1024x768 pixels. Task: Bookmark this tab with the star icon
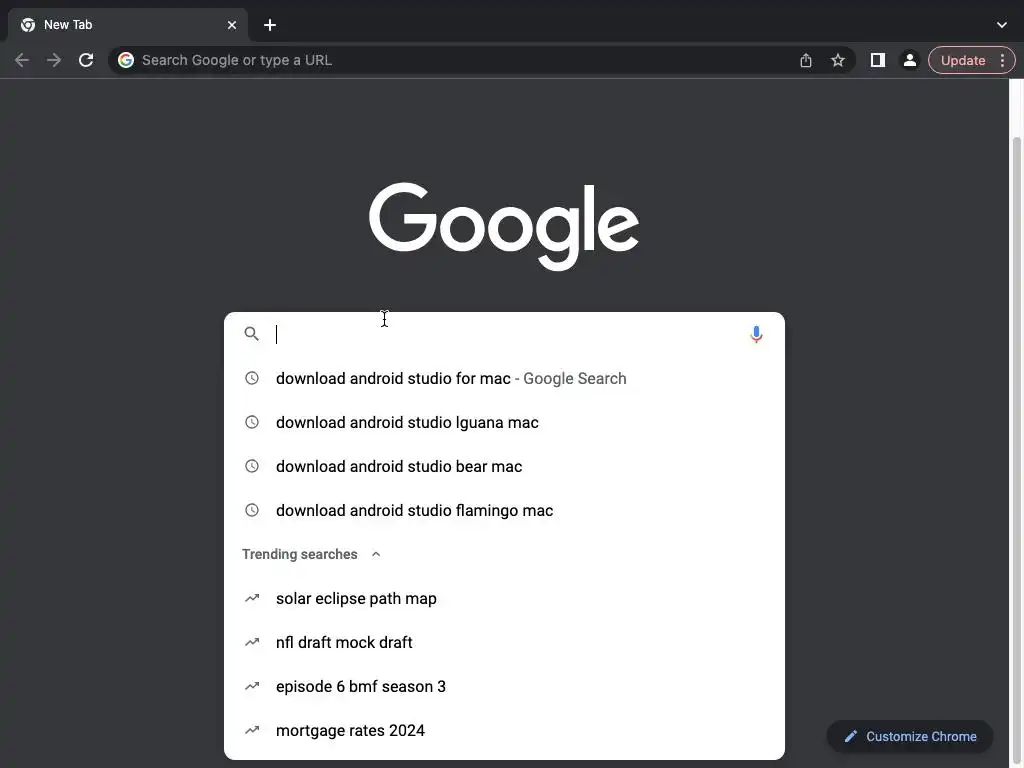838,60
